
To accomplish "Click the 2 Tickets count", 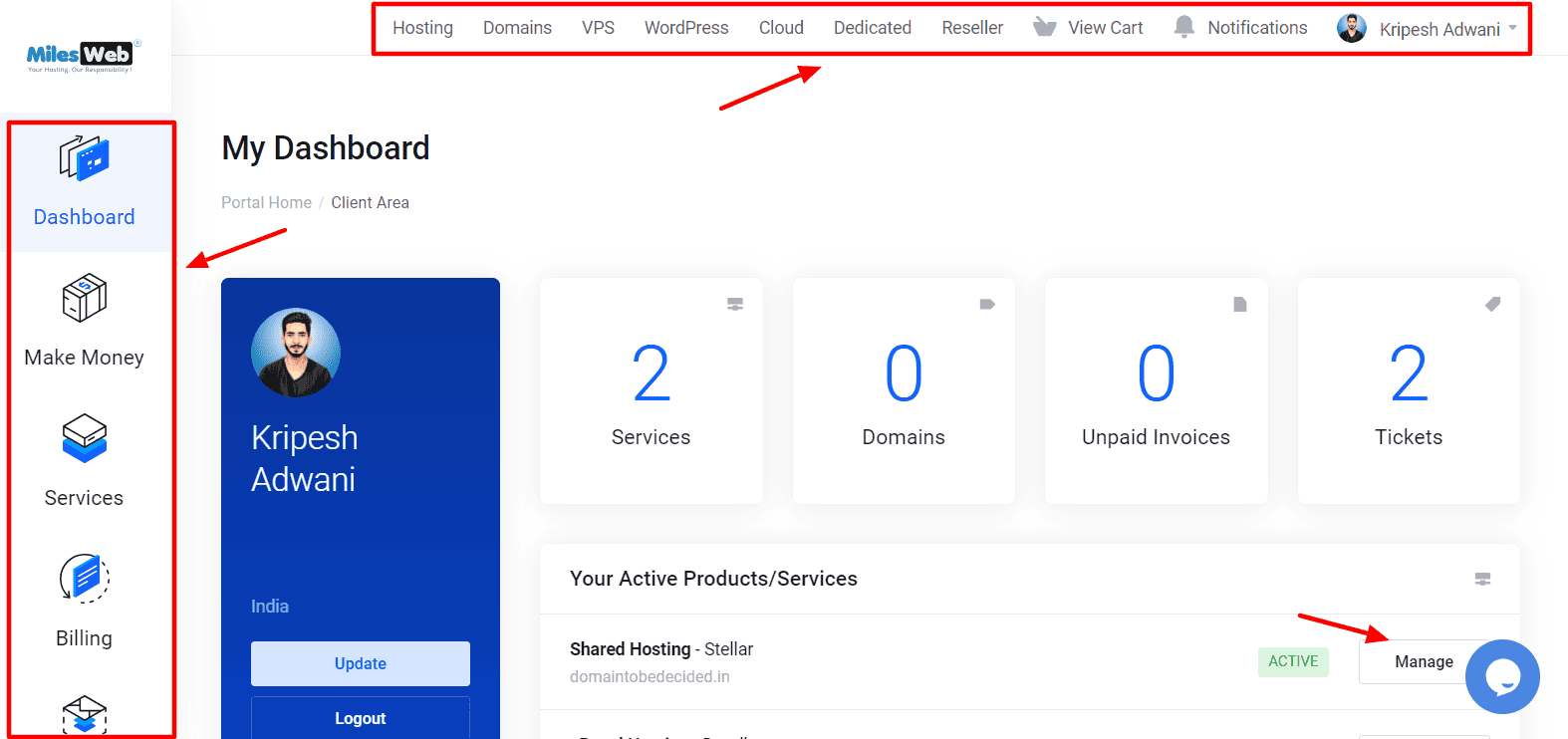I will tap(1409, 373).
